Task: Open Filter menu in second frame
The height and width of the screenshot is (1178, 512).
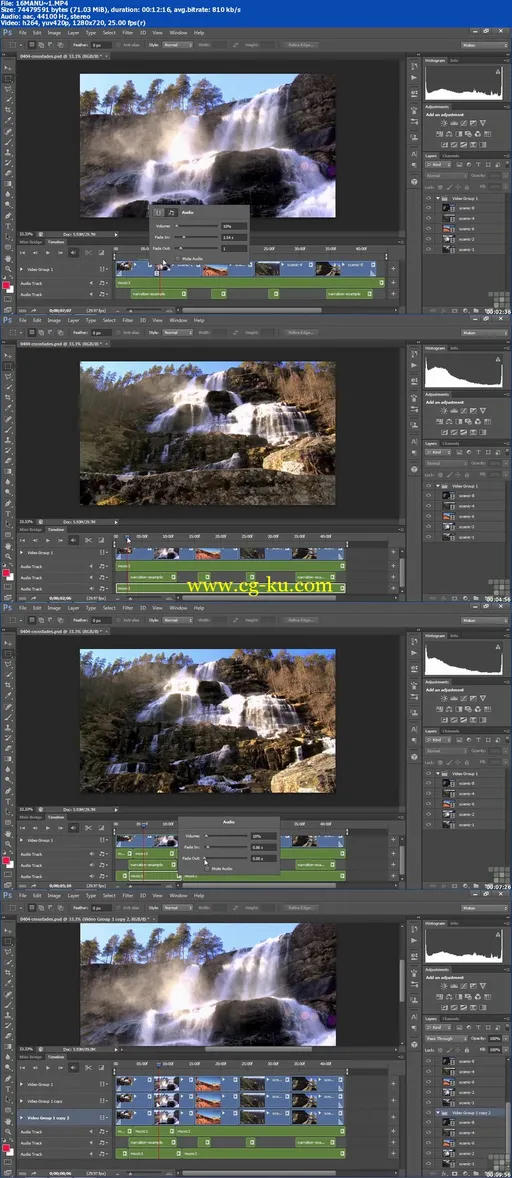Action: click(128, 320)
